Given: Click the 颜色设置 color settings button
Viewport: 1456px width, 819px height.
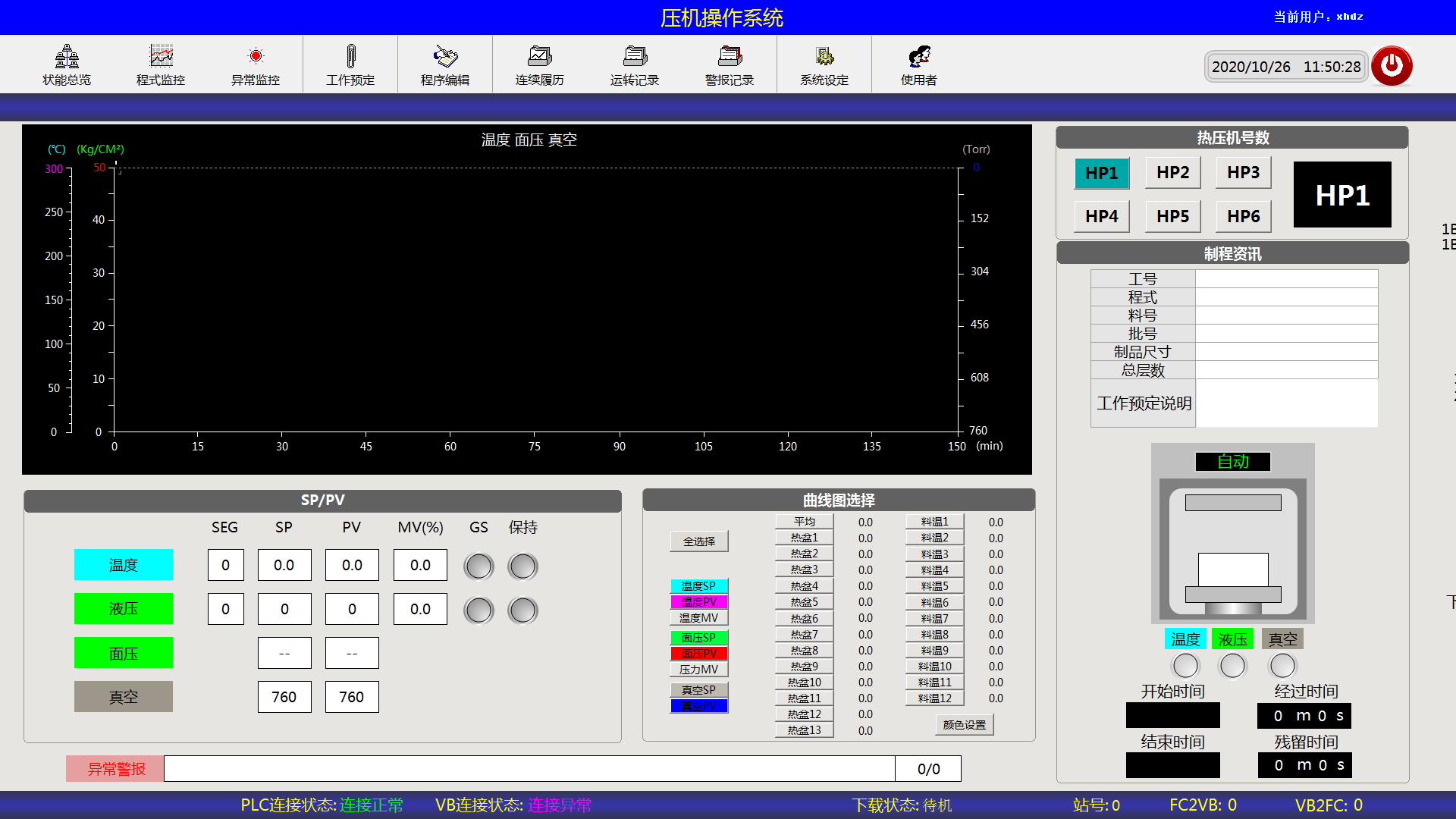Looking at the screenshot, I should 964,725.
